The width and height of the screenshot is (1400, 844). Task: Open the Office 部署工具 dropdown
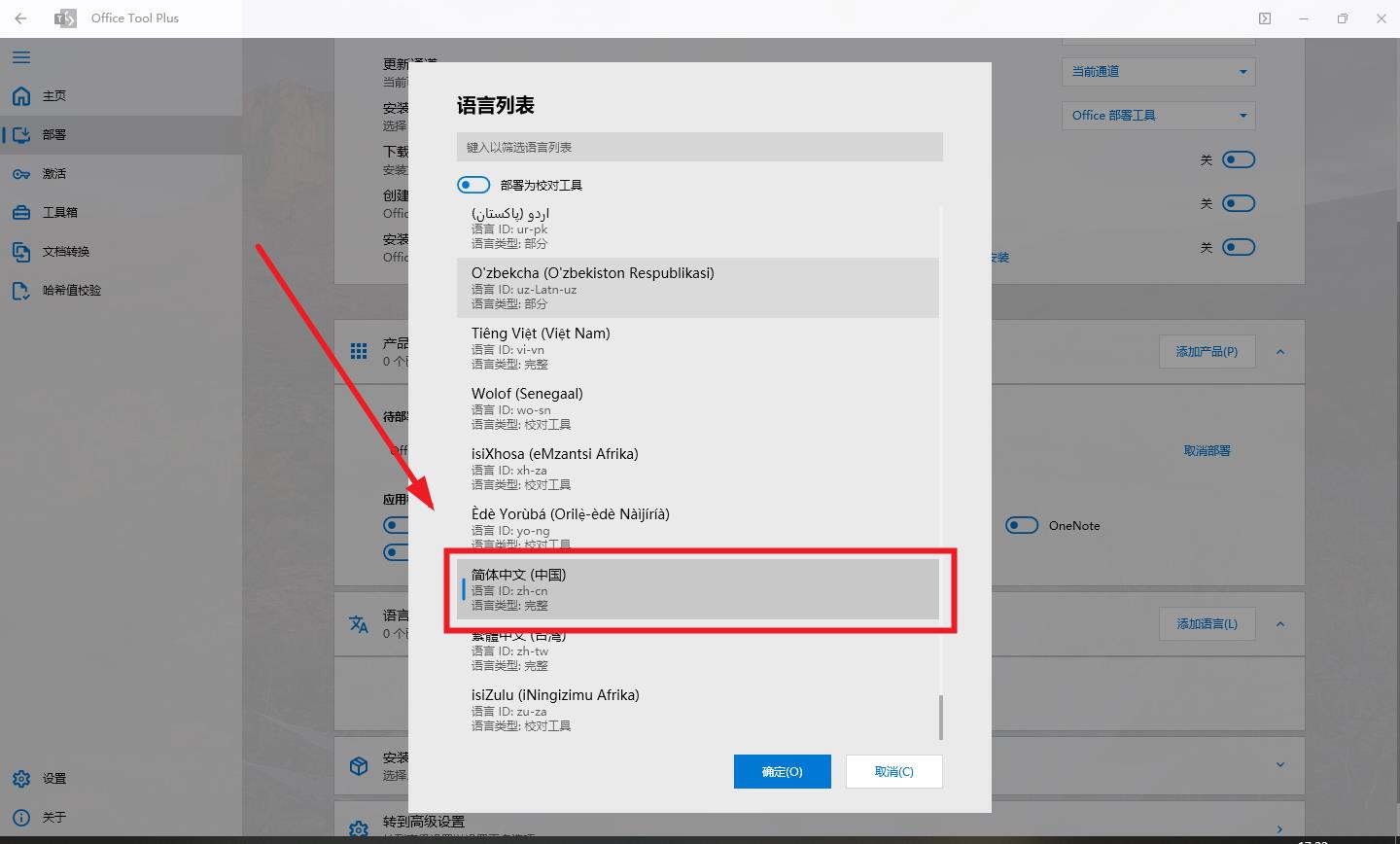(1158, 116)
